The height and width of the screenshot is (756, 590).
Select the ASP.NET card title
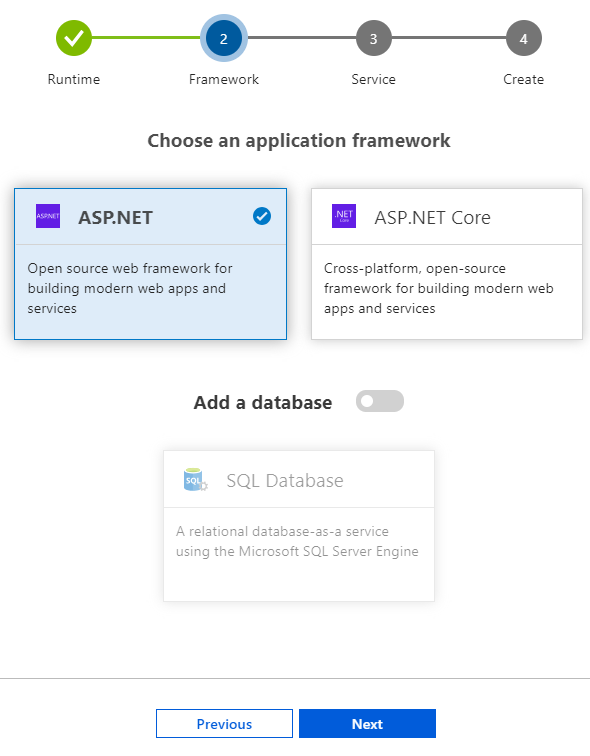point(116,218)
